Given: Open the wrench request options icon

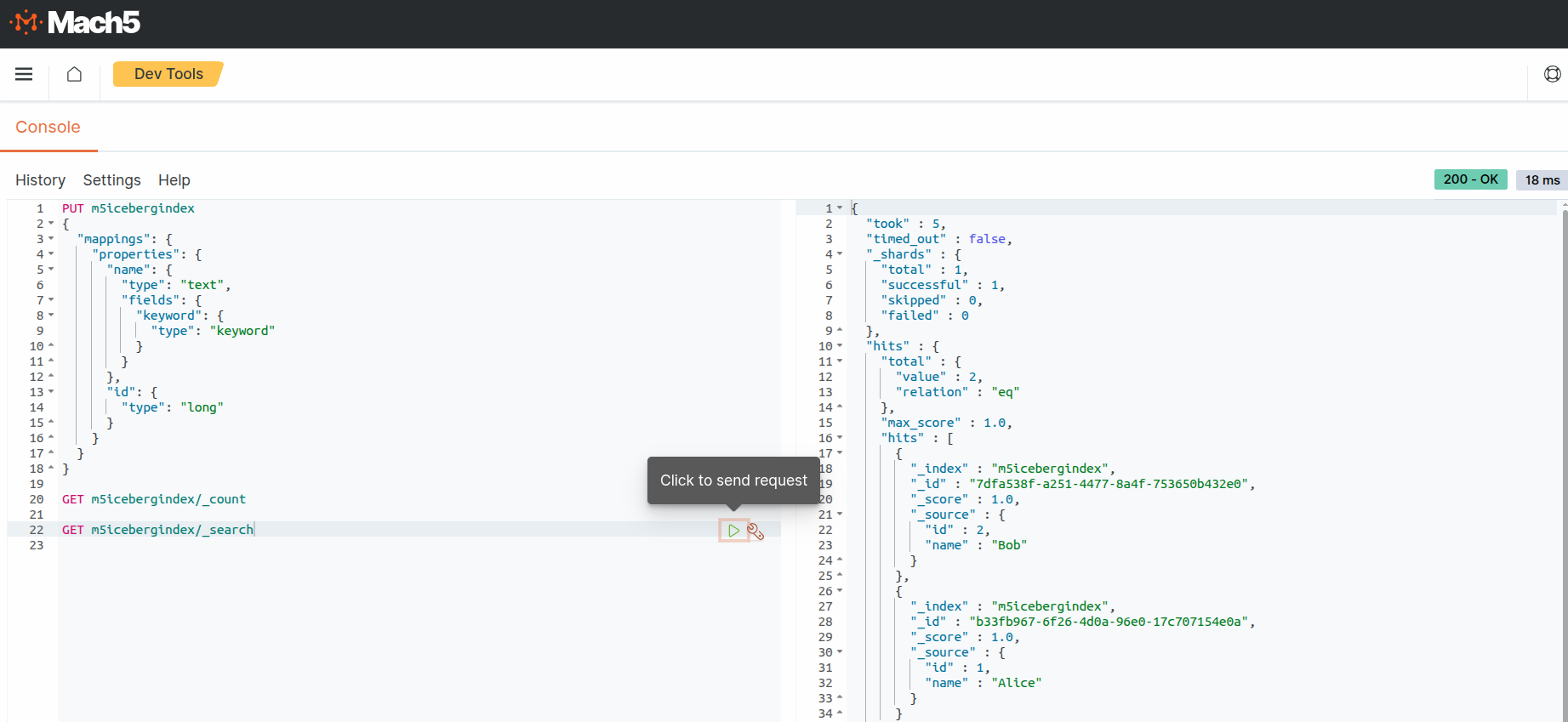Looking at the screenshot, I should pyautogui.click(x=755, y=532).
